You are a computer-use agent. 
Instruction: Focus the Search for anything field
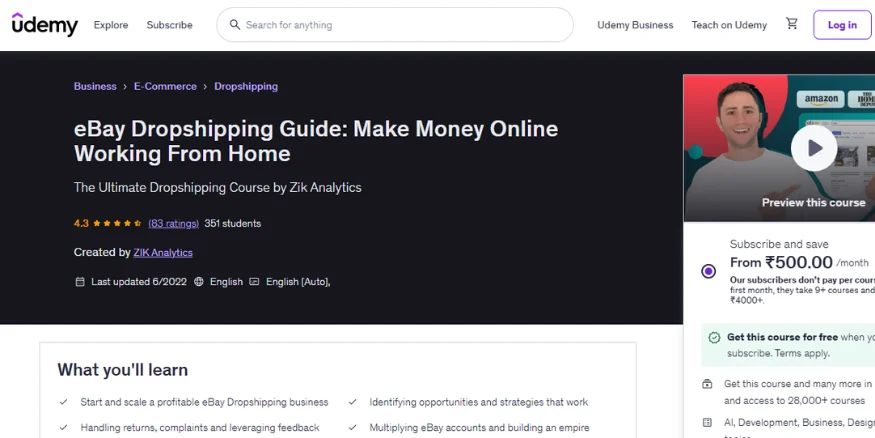pos(395,25)
